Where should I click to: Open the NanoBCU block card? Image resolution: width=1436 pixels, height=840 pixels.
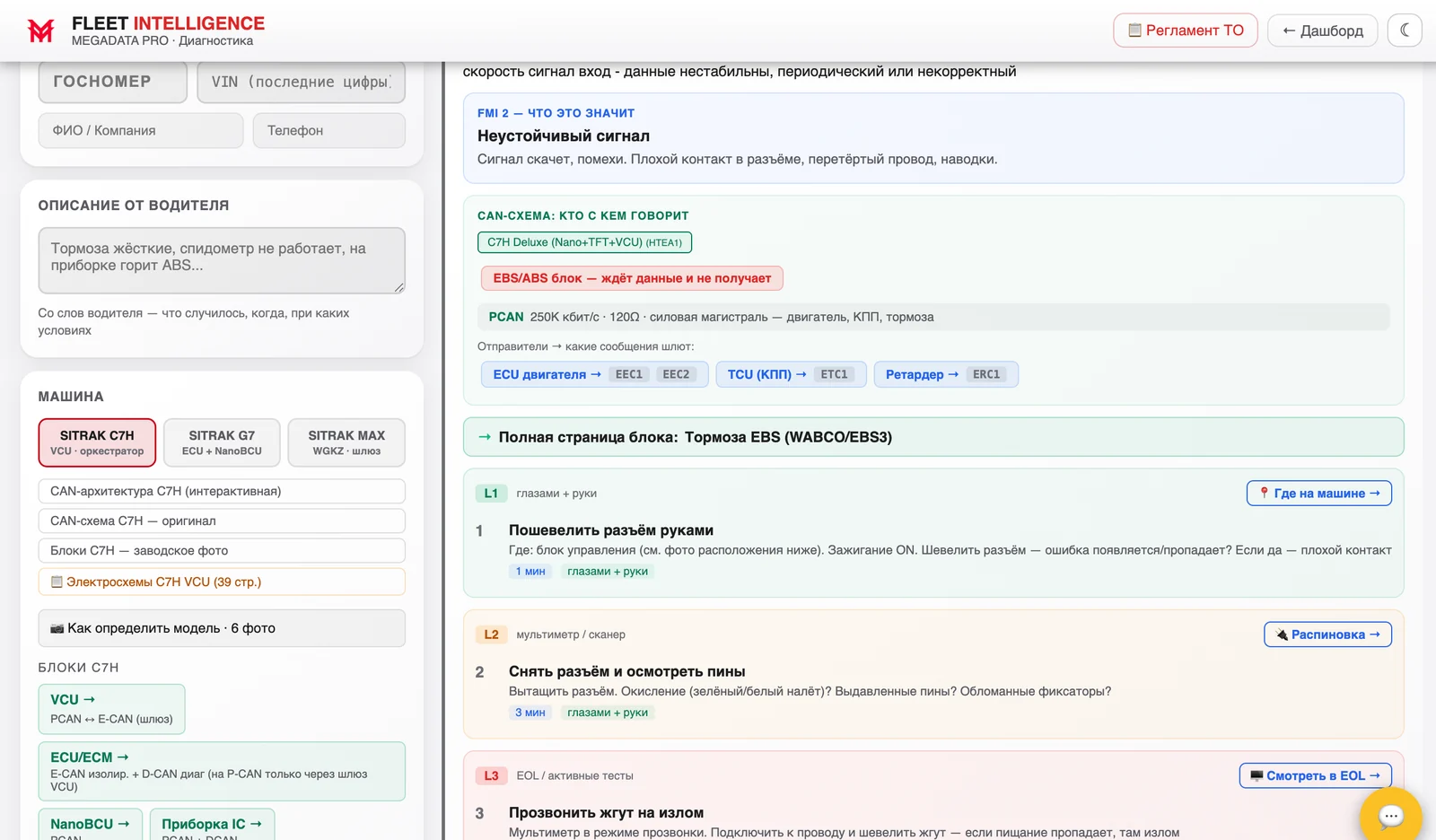click(91, 825)
